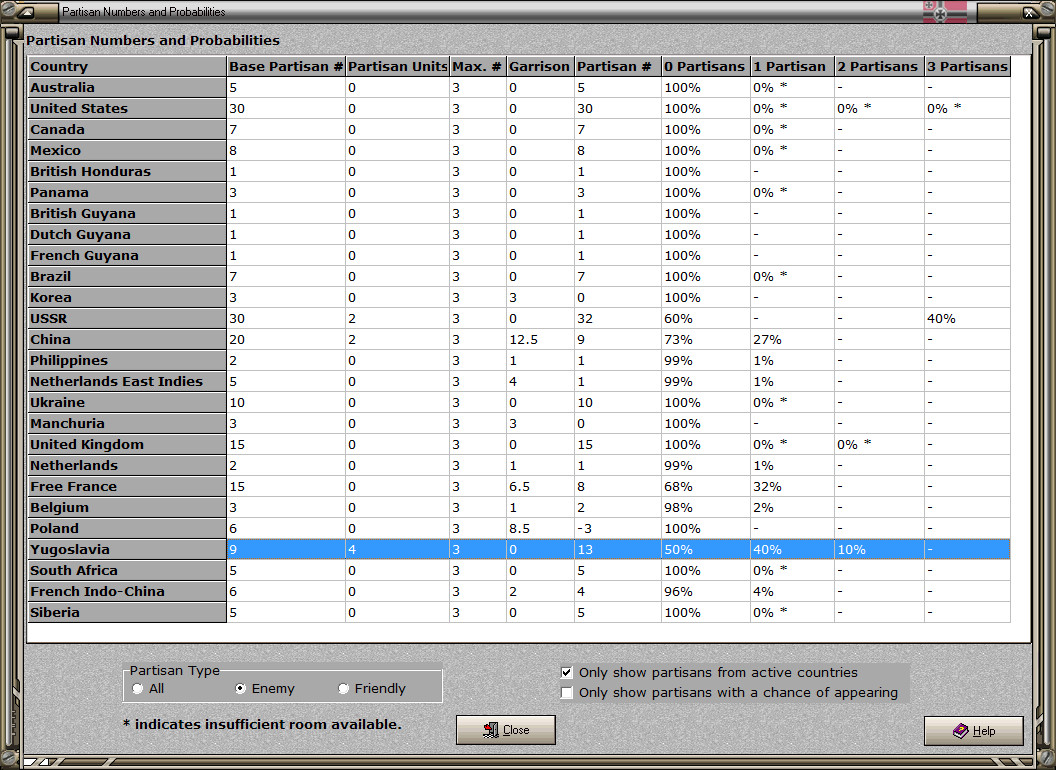Screen dimensions: 1056x770
Task: Select the Manchuria row header
Action: pyautogui.click(x=127, y=423)
